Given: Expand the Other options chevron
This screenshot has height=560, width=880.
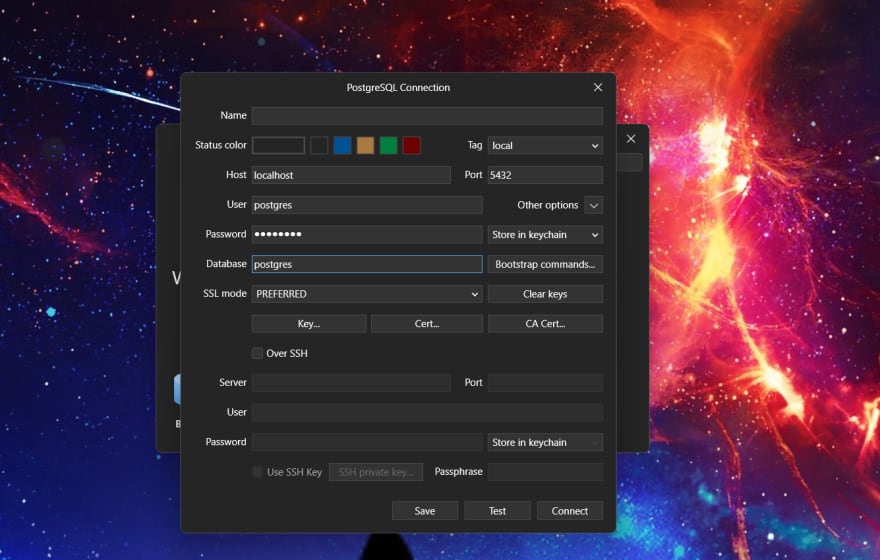Looking at the screenshot, I should click(x=593, y=205).
